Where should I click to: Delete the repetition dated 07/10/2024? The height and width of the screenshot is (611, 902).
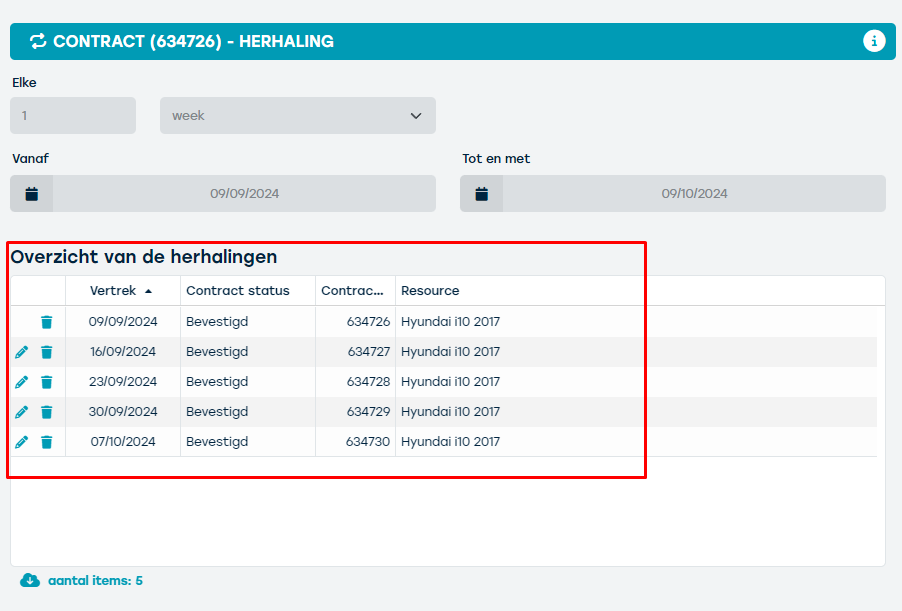[47, 442]
